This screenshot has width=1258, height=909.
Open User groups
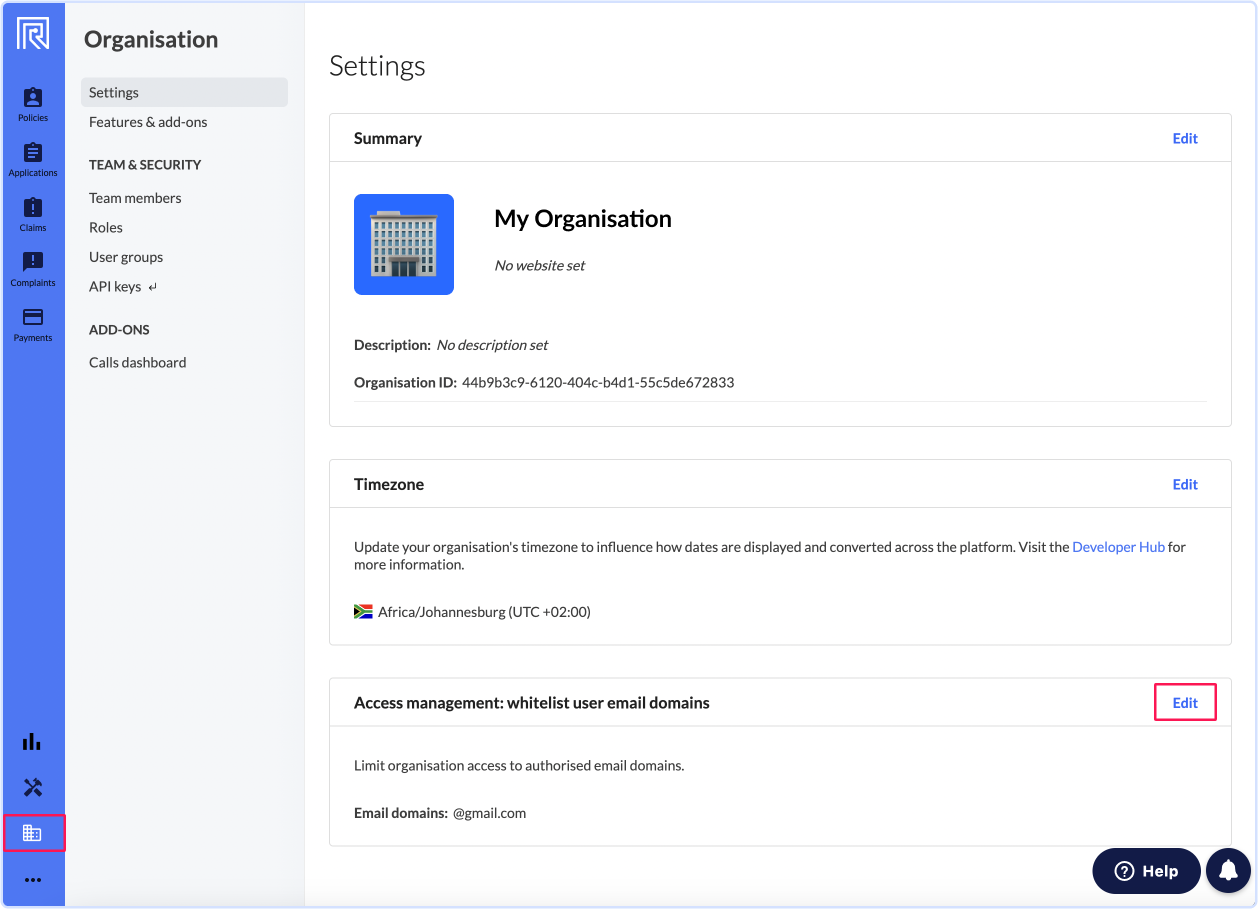point(126,257)
